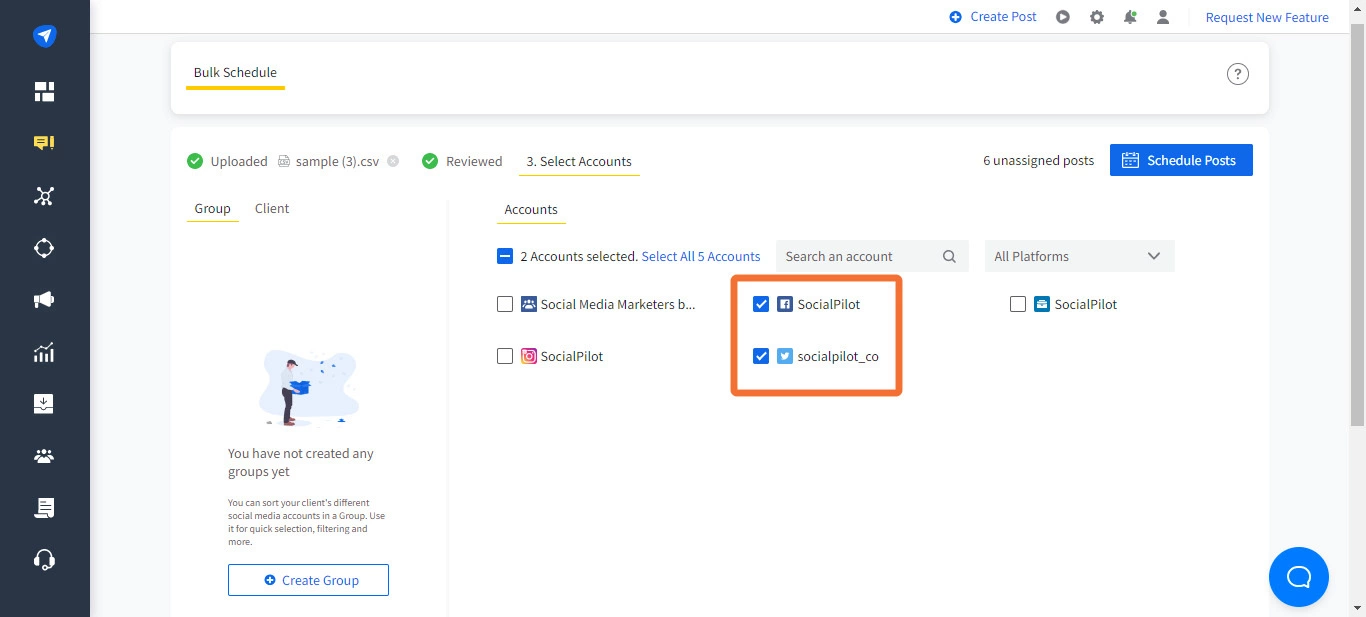Uncheck the Facebook SocialPilot account
The image size is (1366, 617).
point(761,304)
